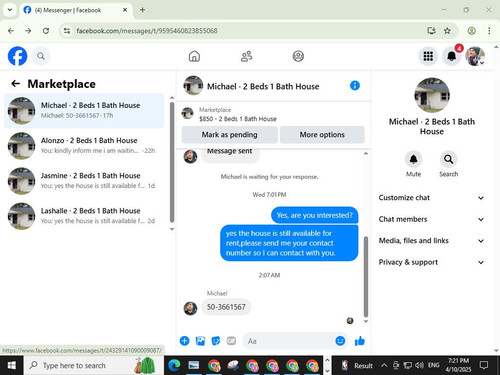Click Mark as pending button
Viewport: 500px width, 375px height.
(x=229, y=135)
